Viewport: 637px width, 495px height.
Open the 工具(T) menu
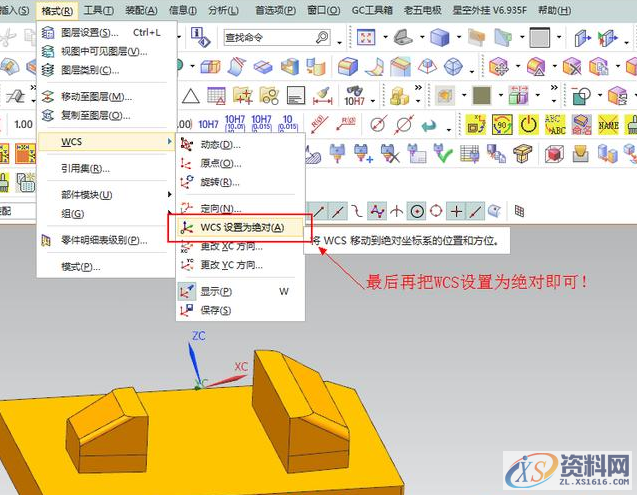[98, 11]
